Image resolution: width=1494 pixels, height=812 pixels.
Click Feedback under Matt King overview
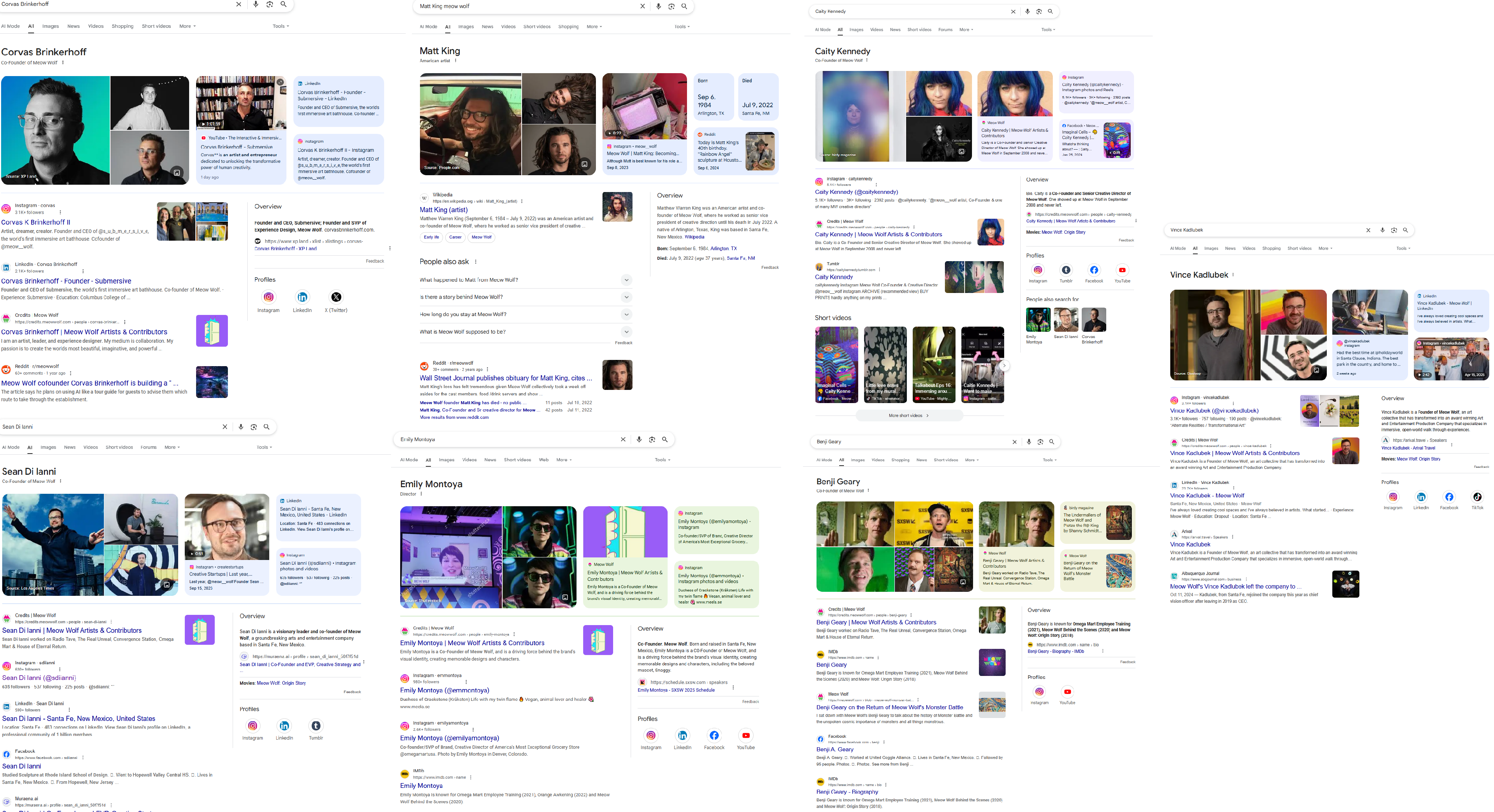tap(770, 267)
